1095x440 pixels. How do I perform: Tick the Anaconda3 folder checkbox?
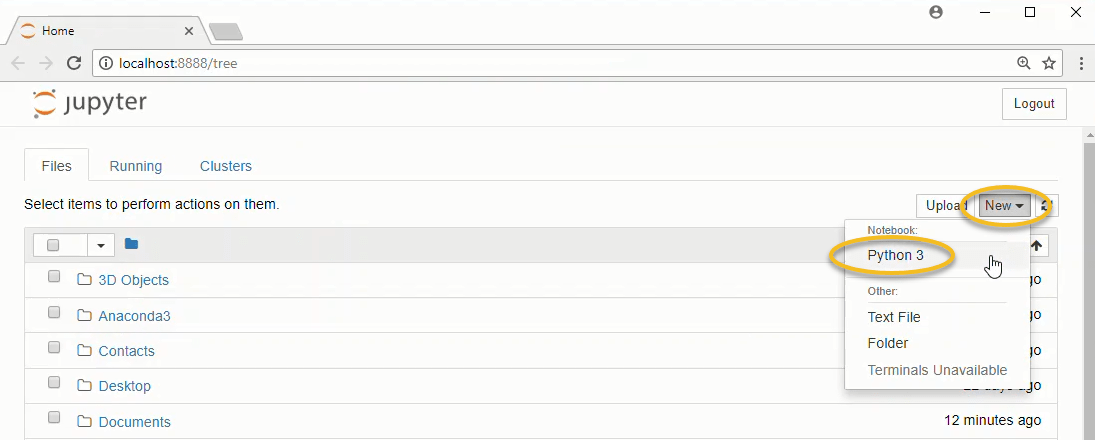(x=54, y=314)
